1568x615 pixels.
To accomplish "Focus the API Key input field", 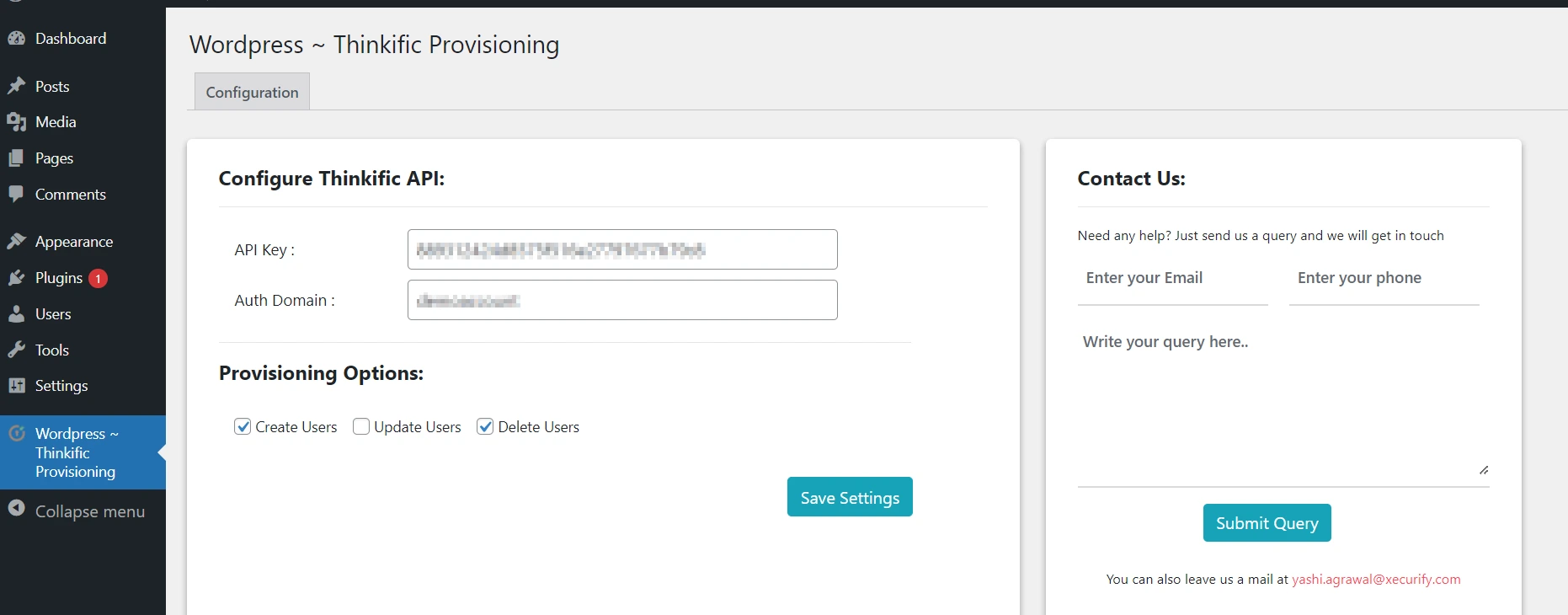I will [622, 249].
